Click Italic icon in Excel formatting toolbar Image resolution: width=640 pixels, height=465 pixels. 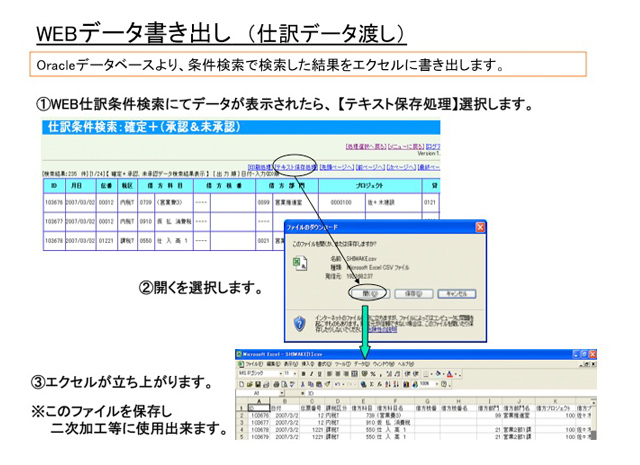tap(311, 374)
